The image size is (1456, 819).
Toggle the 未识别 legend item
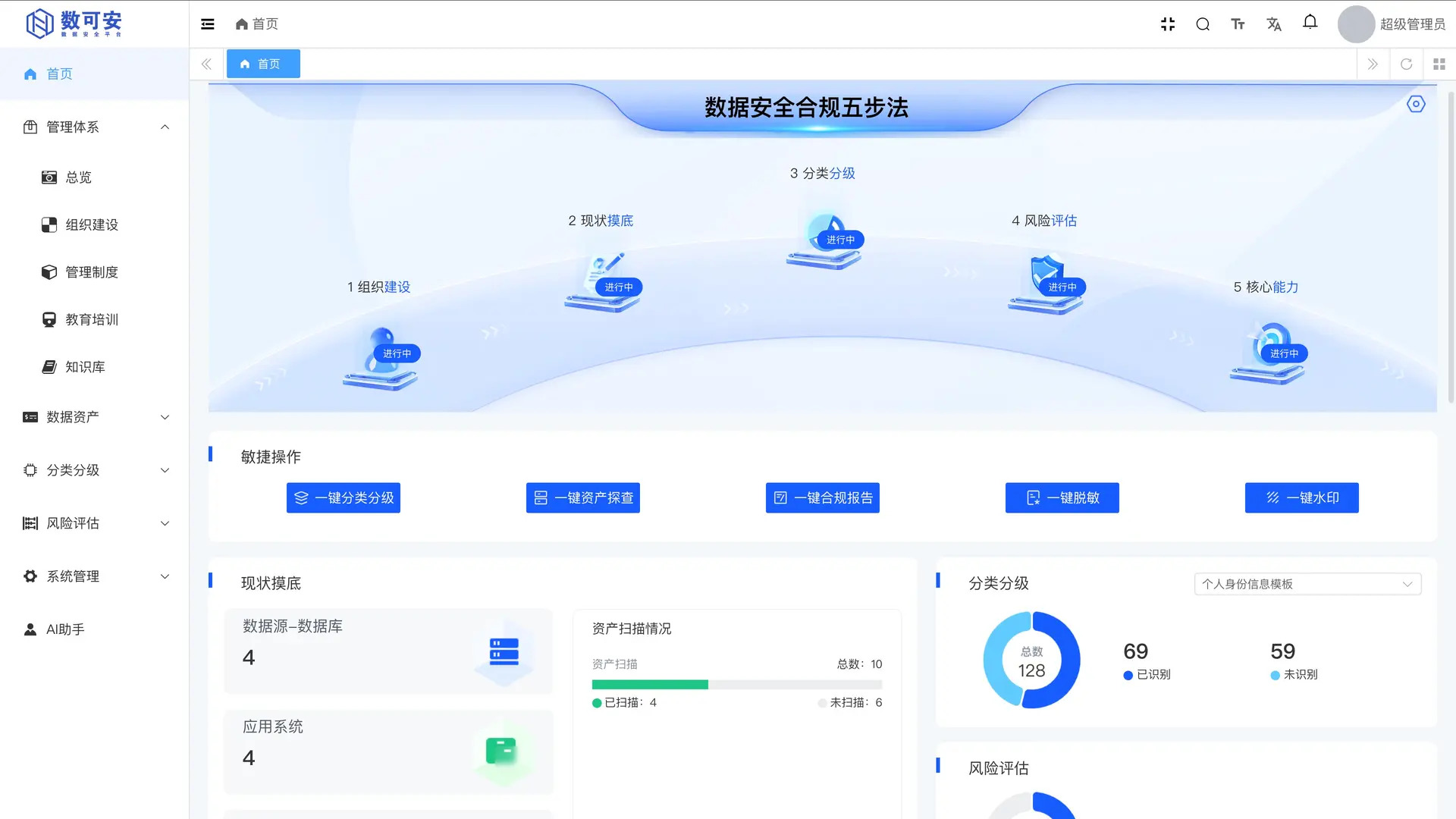tap(1294, 675)
